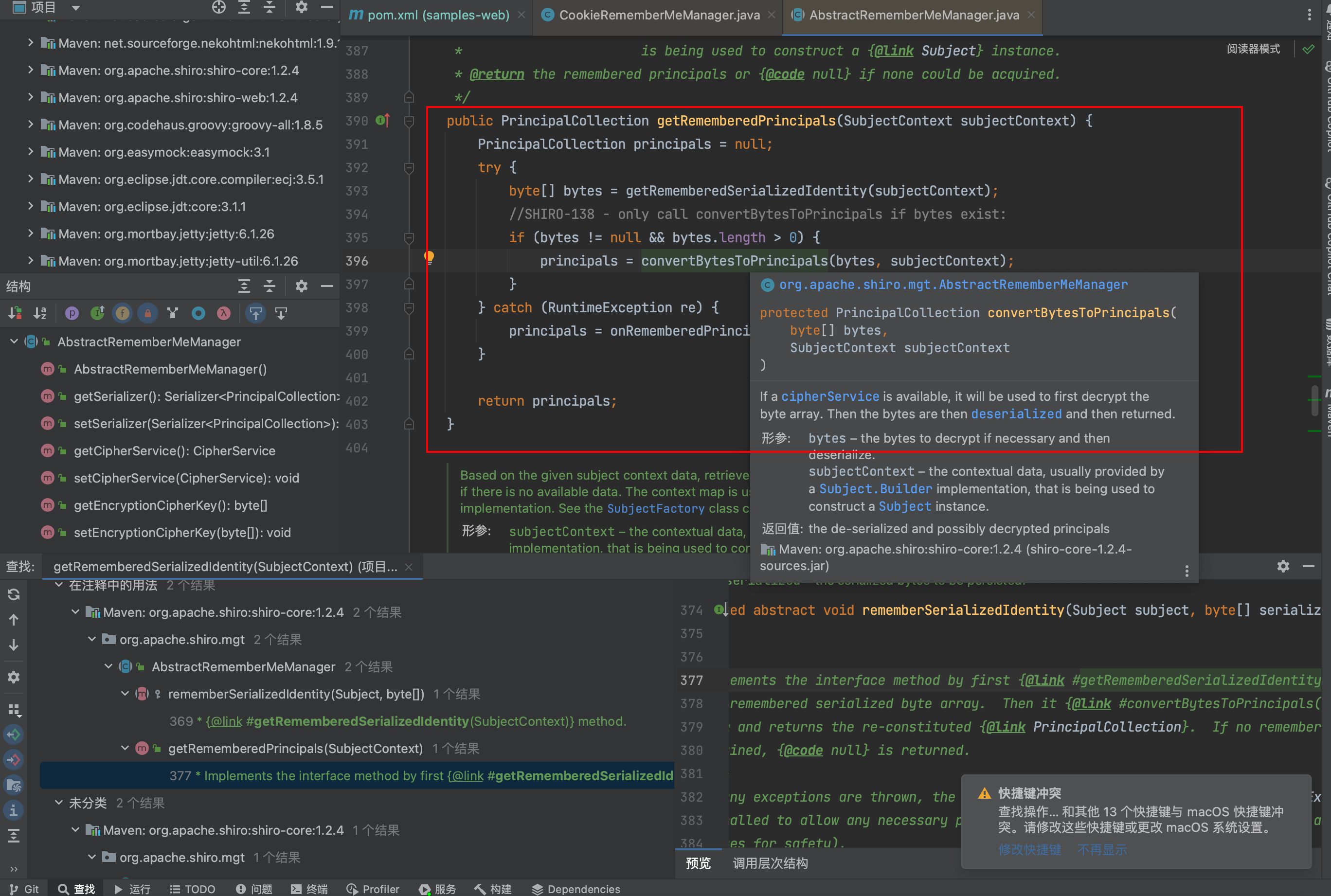The width and height of the screenshot is (1331, 896).
Task: Toggle show write access usages icon
Action: pos(14,759)
